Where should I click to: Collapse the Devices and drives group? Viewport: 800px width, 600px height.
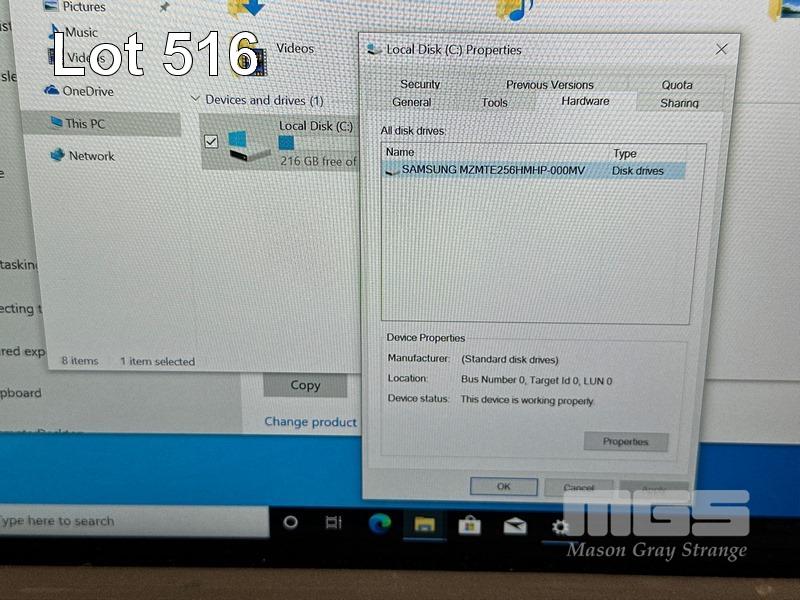195,100
